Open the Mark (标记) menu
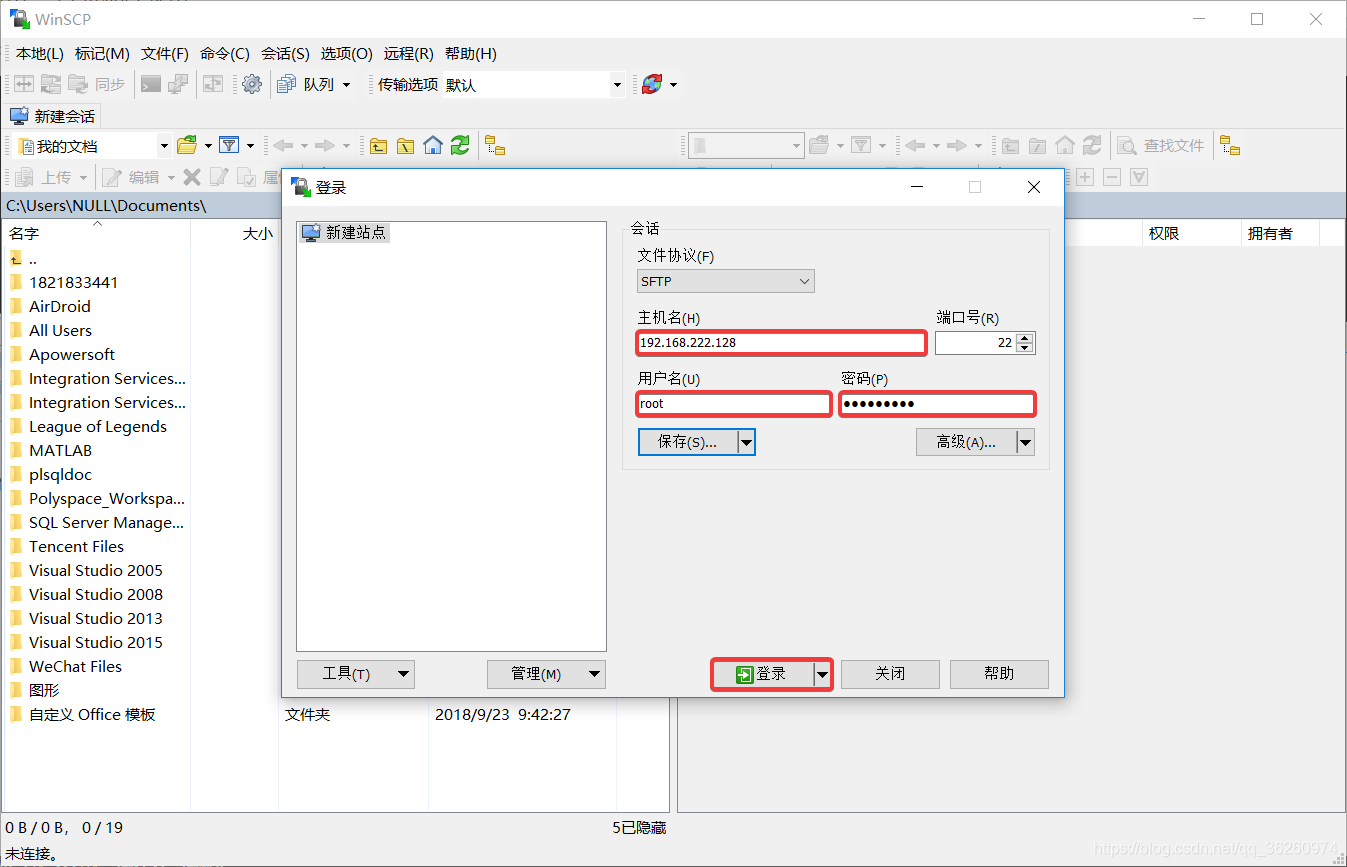 pyautogui.click(x=103, y=54)
